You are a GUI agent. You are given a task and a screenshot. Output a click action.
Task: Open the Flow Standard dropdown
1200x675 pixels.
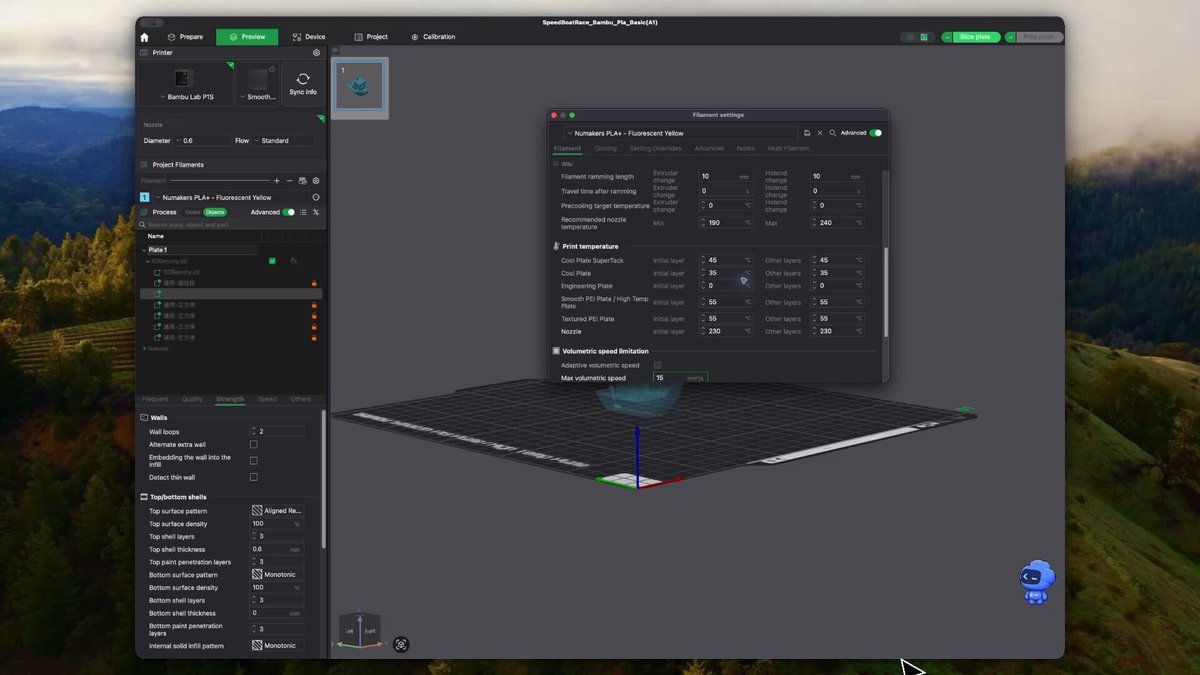click(x=284, y=141)
